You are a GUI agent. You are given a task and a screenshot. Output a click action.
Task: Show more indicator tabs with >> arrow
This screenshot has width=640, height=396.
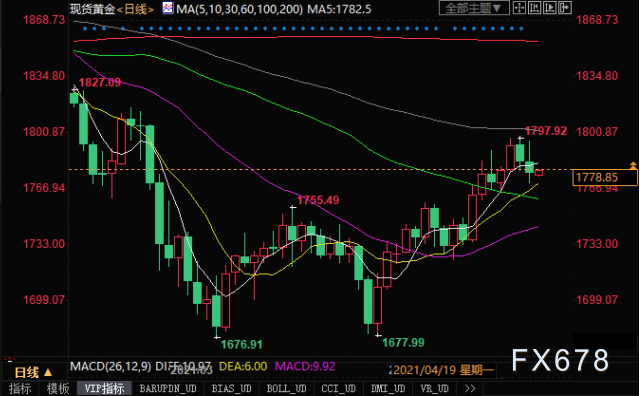coord(470,388)
